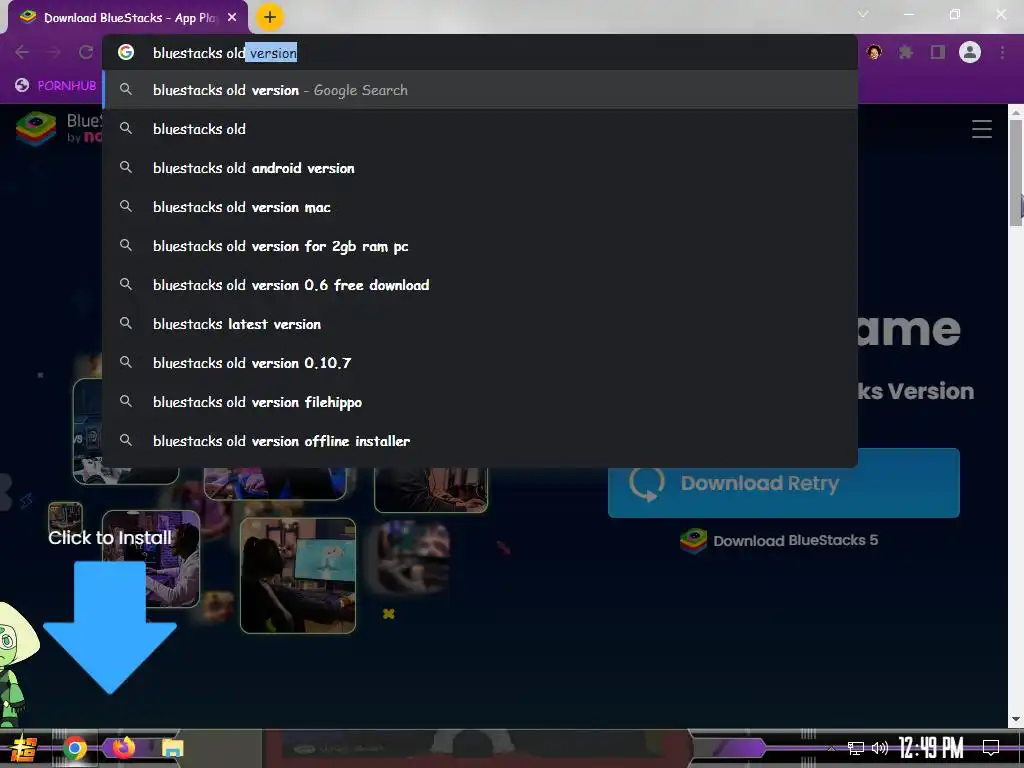1024x768 pixels.
Task: Open the Chrome profile avatar
Action: coord(970,52)
